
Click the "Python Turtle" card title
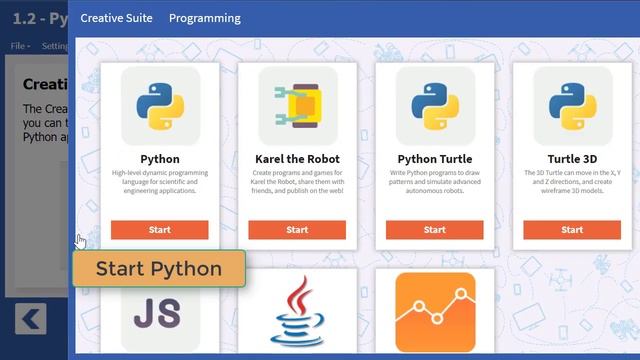[x=435, y=159]
